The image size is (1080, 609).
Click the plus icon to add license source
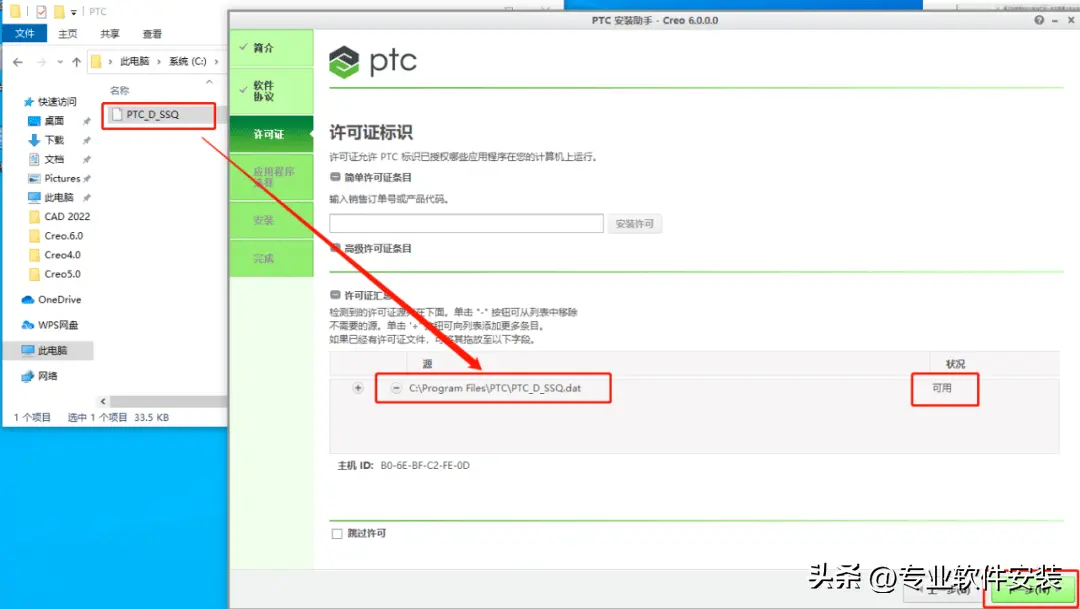point(358,388)
